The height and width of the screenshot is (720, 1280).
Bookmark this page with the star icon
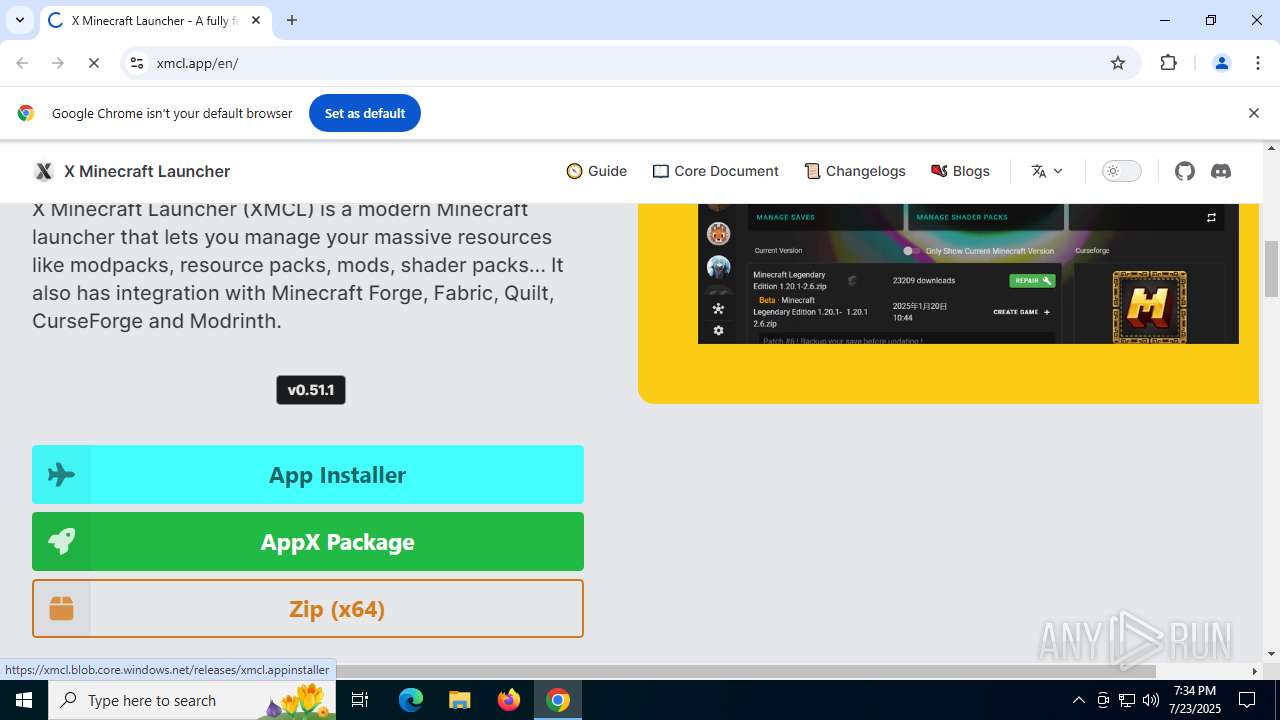pos(1118,63)
